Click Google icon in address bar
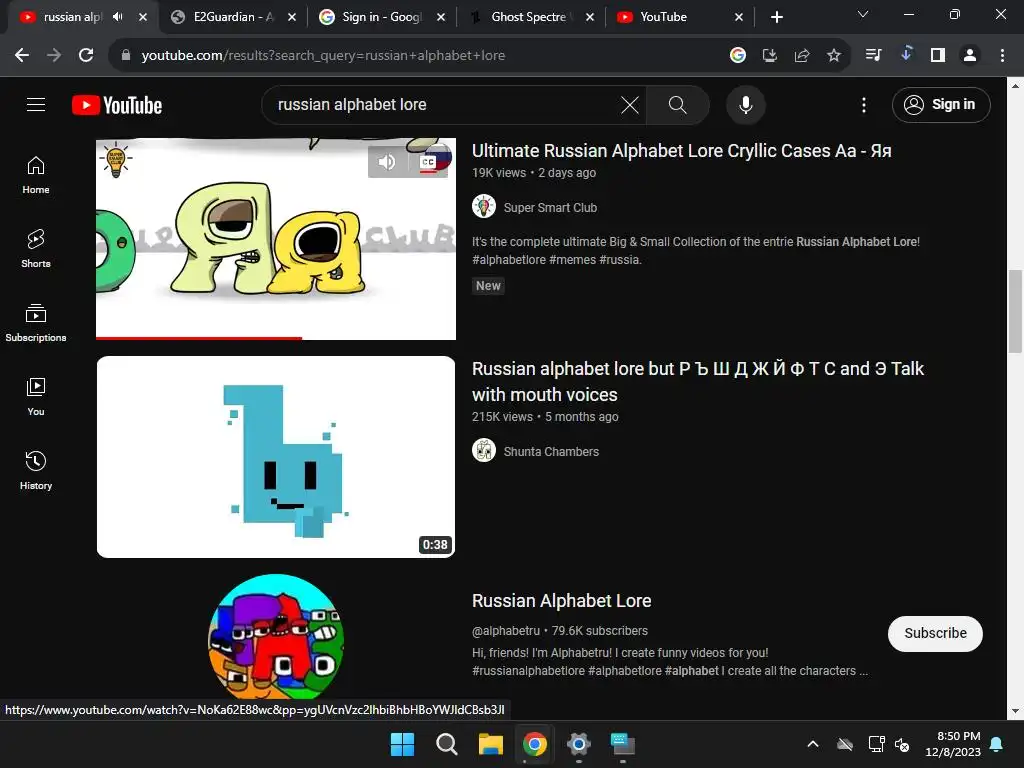This screenshot has height=768, width=1024. [x=737, y=56]
